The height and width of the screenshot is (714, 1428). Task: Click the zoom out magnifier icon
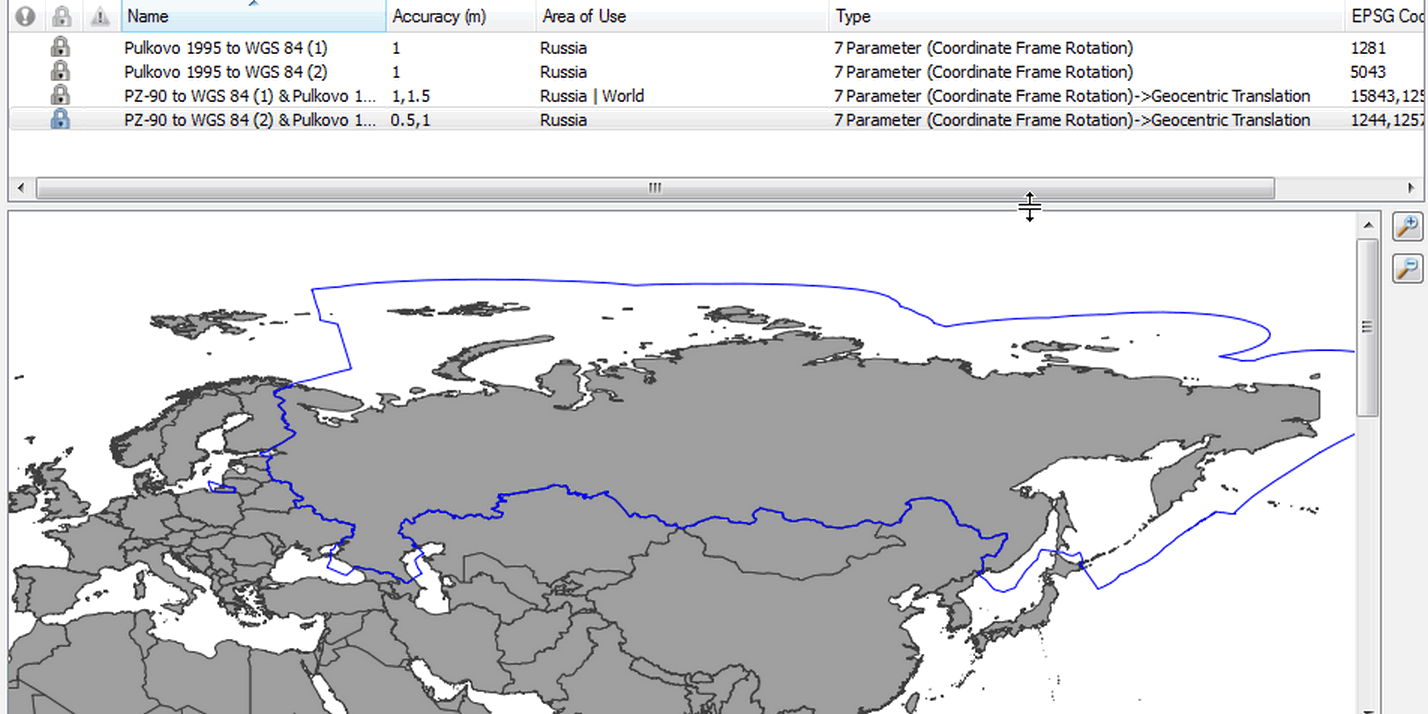pos(1407,268)
